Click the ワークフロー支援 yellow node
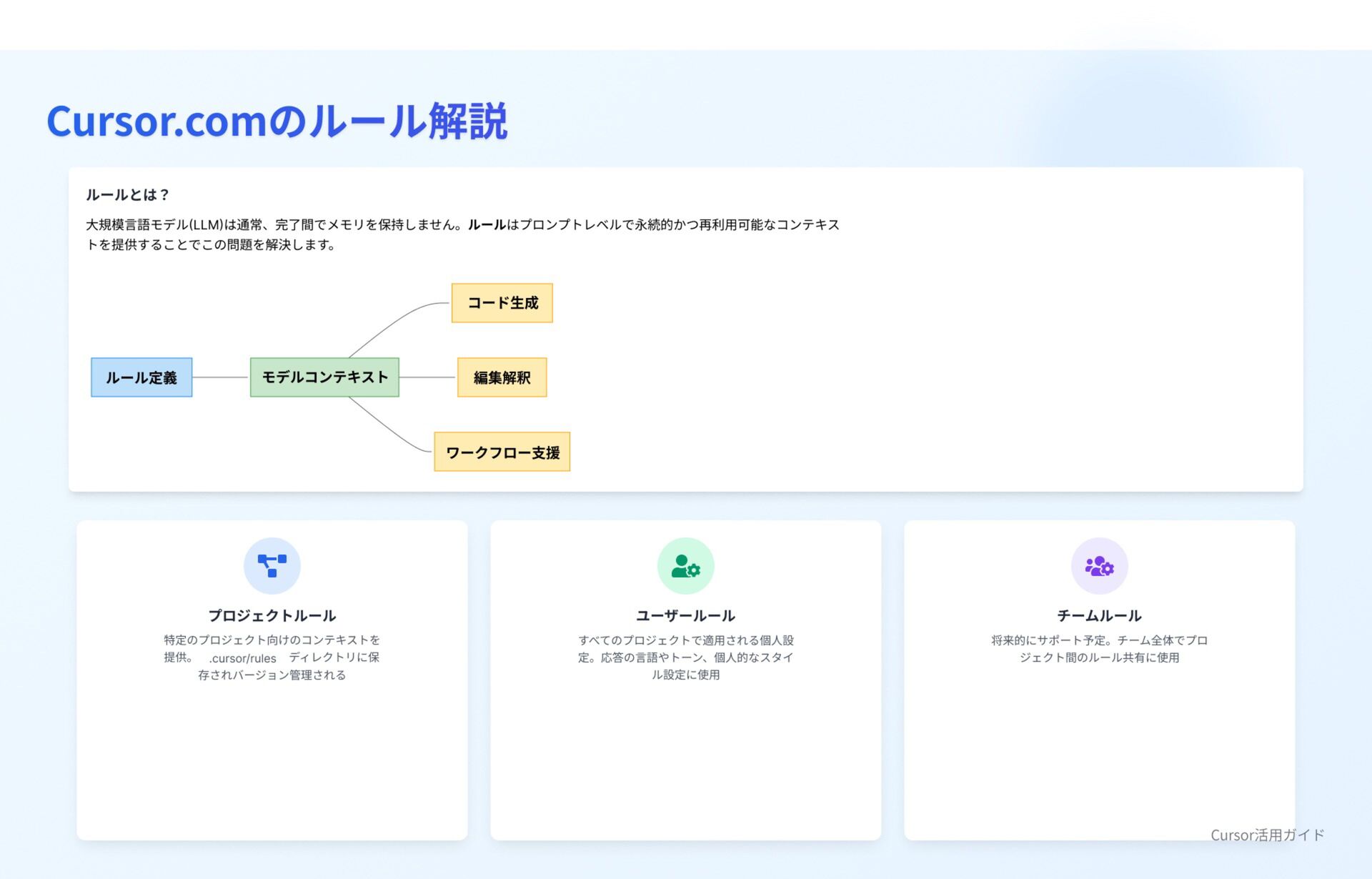 [502, 452]
